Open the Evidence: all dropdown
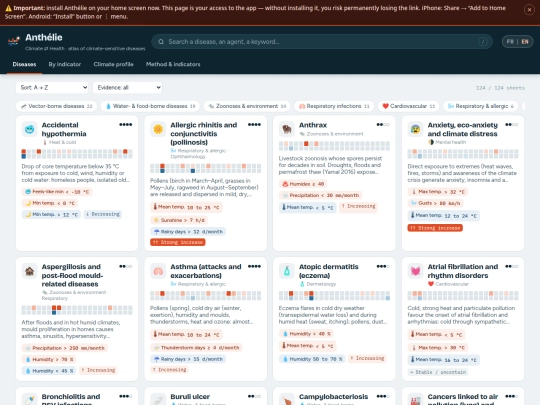The image size is (540, 405). click(x=127, y=87)
